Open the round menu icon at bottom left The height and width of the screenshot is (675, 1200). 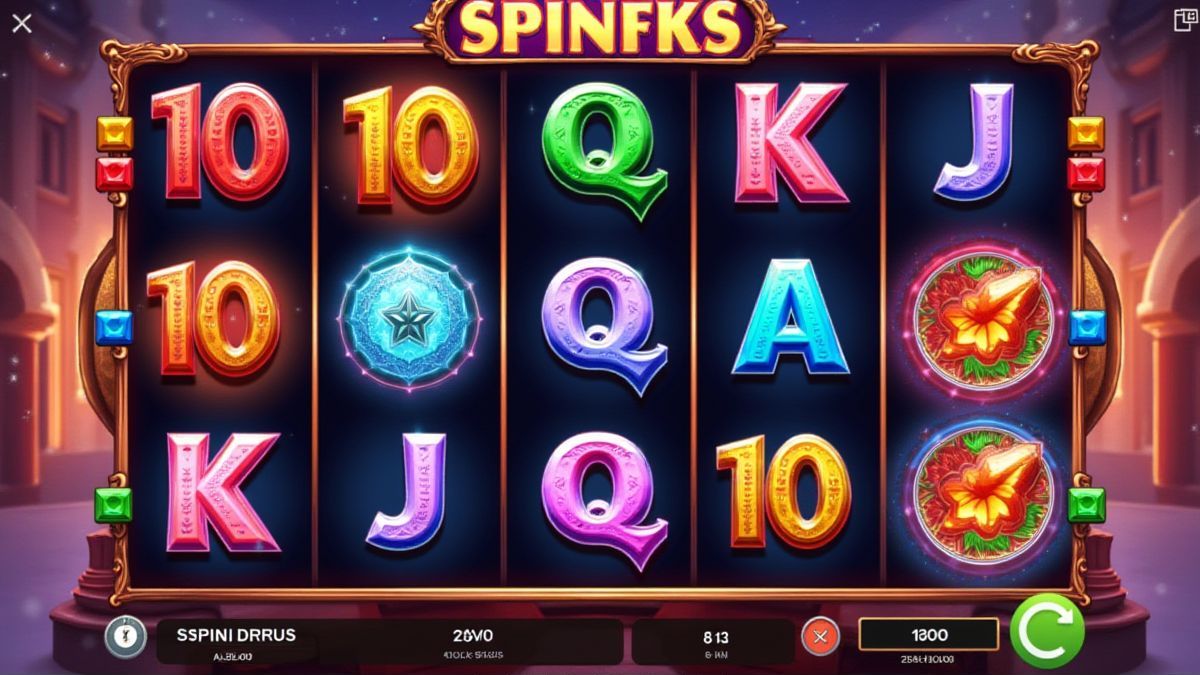click(x=119, y=637)
